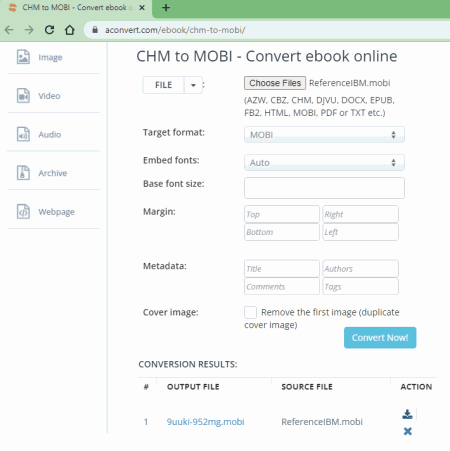The height and width of the screenshot is (451, 450).
Task: Open the Image converter sidebar icon
Action: click(23, 57)
